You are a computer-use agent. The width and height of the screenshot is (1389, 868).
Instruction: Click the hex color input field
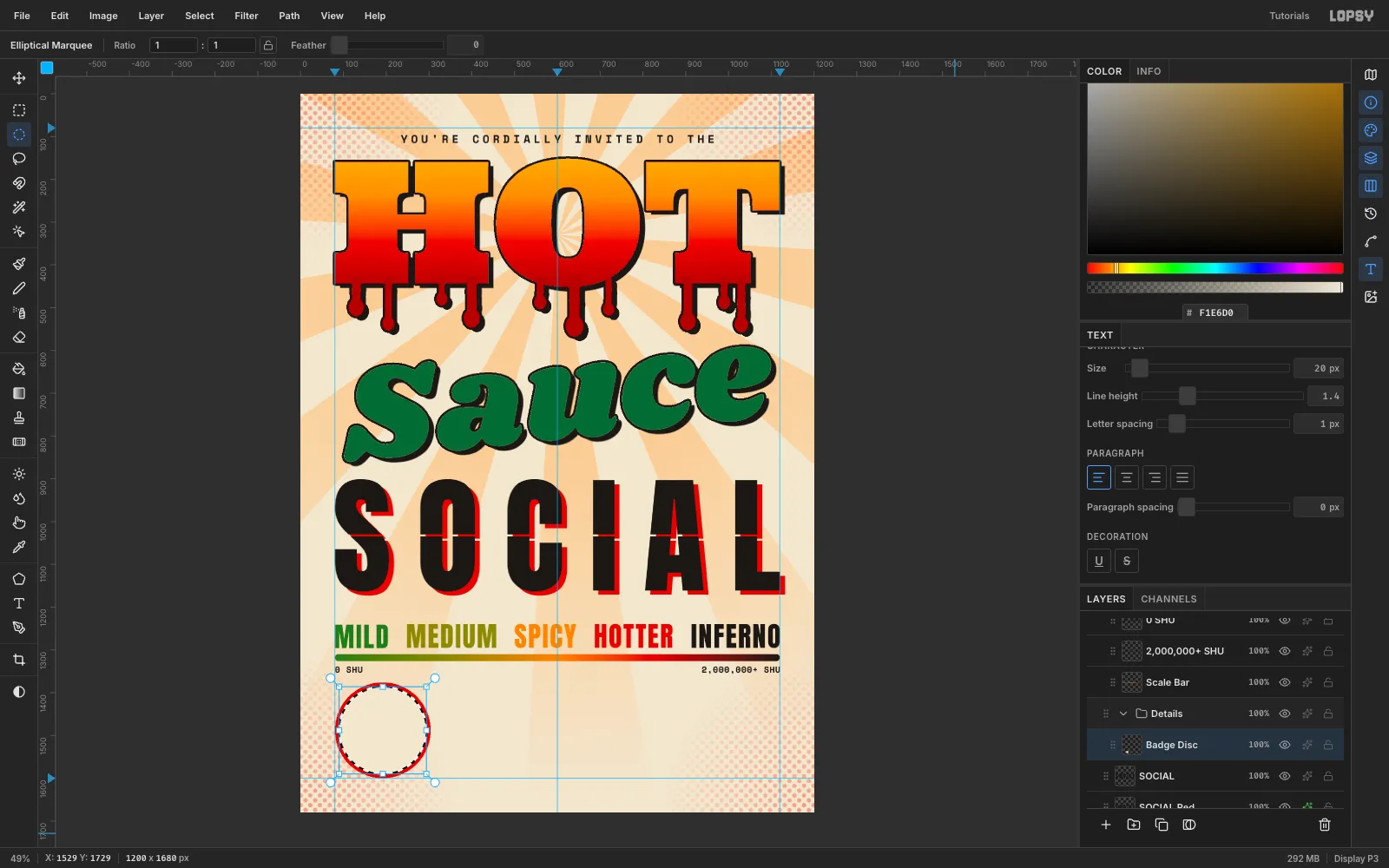pyautogui.click(x=1215, y=312)
